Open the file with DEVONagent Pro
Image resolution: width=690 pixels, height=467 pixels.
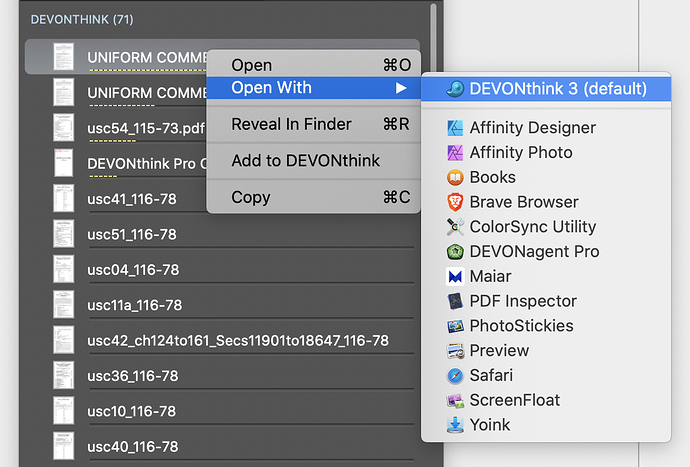tap(546, 252)
